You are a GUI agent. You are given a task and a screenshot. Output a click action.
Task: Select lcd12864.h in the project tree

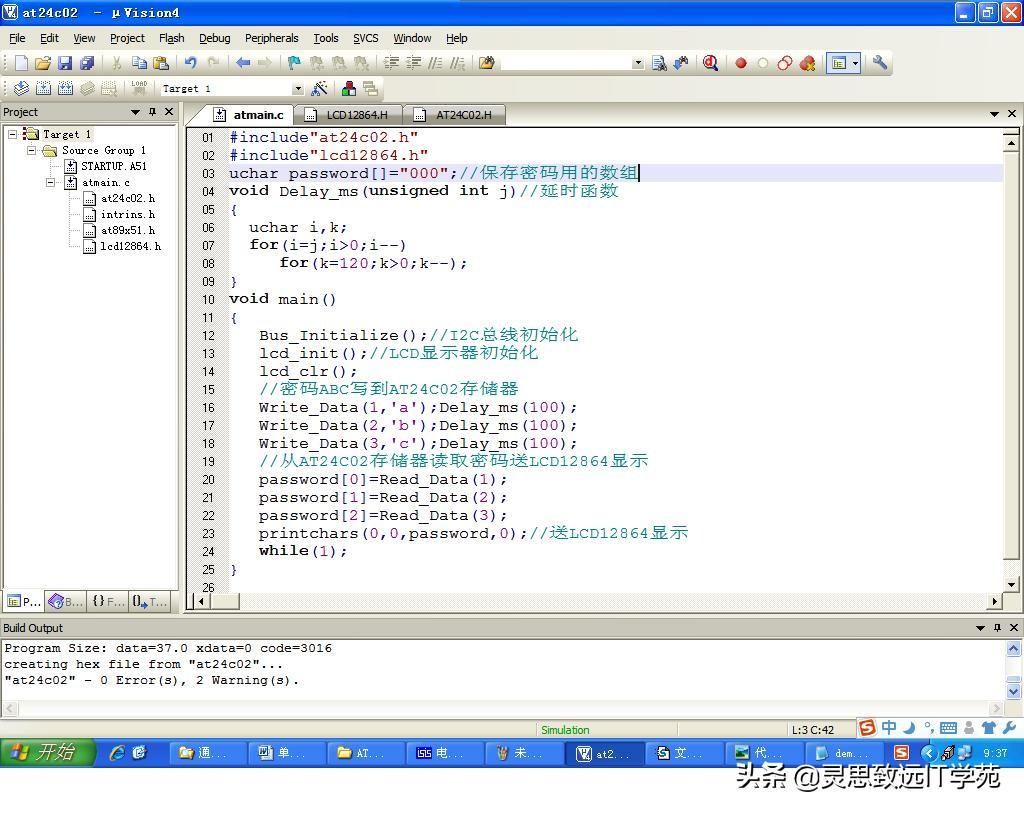point(129,246)
